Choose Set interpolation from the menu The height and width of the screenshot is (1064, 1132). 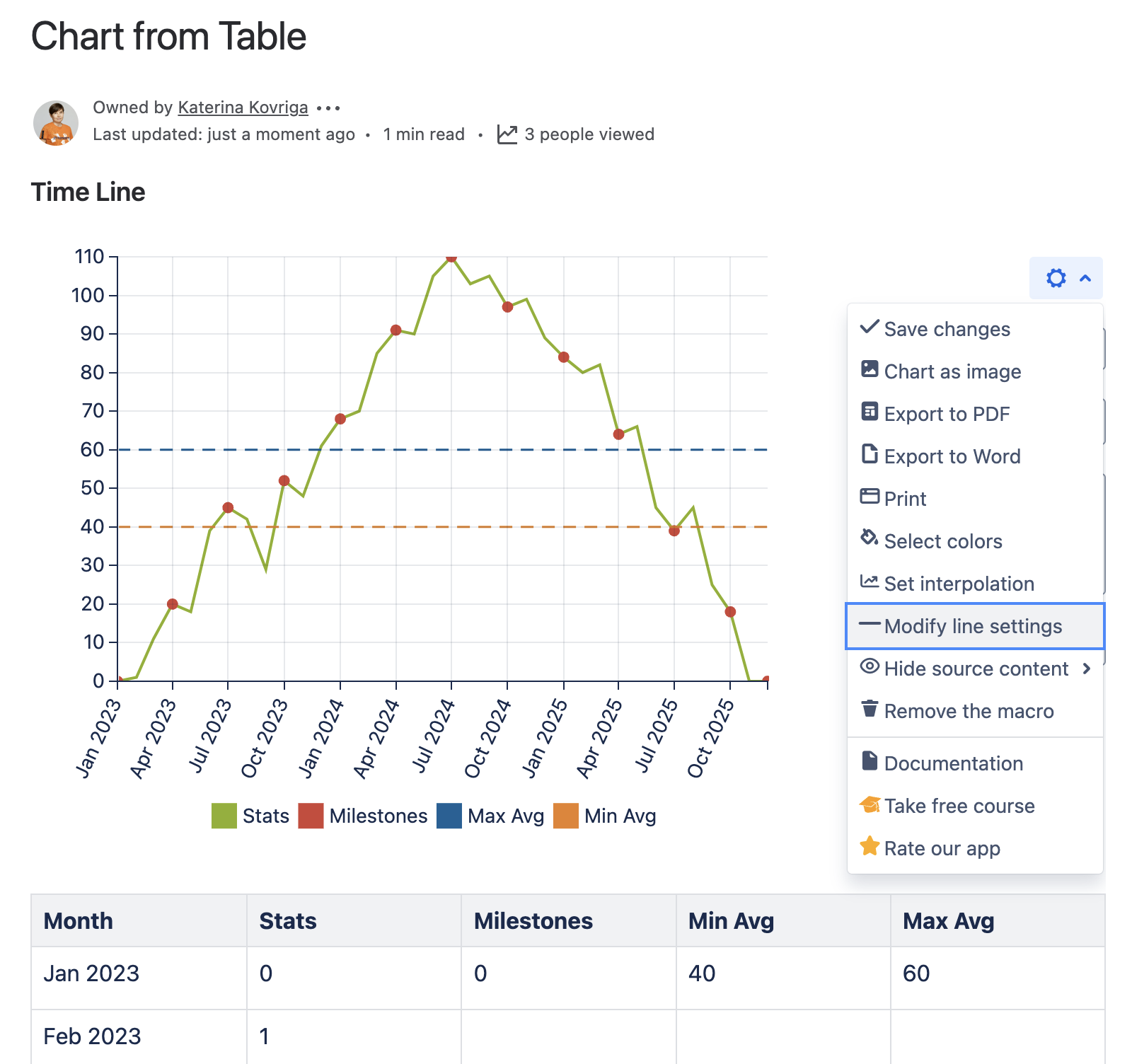click(959, 584)
